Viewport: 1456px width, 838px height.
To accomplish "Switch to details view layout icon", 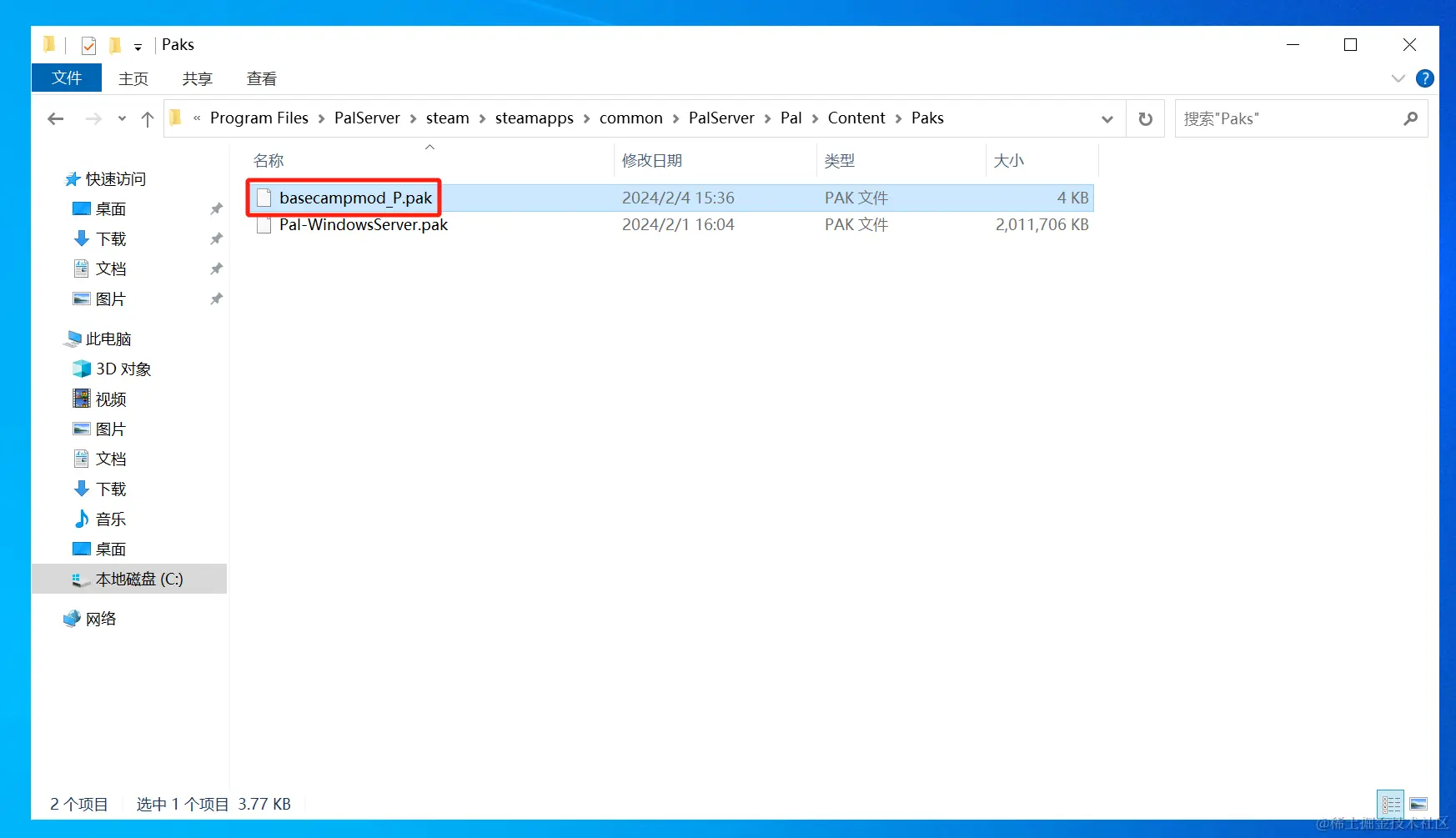I will [x=1391, y=805].
